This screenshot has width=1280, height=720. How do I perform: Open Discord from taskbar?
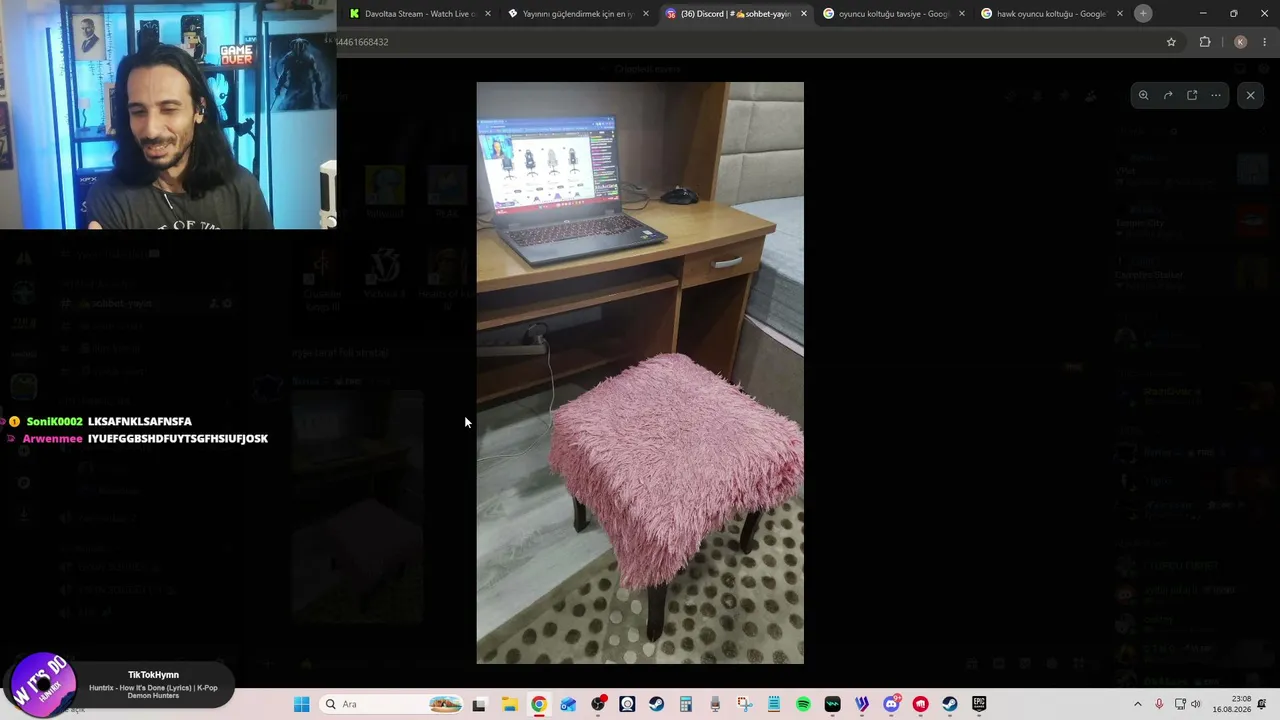click(x=891, y=704)
